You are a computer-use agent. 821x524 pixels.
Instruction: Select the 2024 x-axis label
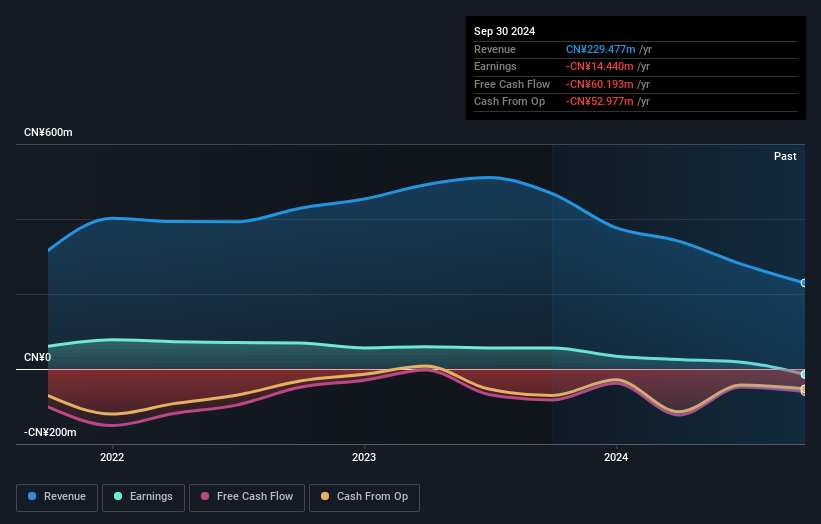pos(616,458)
